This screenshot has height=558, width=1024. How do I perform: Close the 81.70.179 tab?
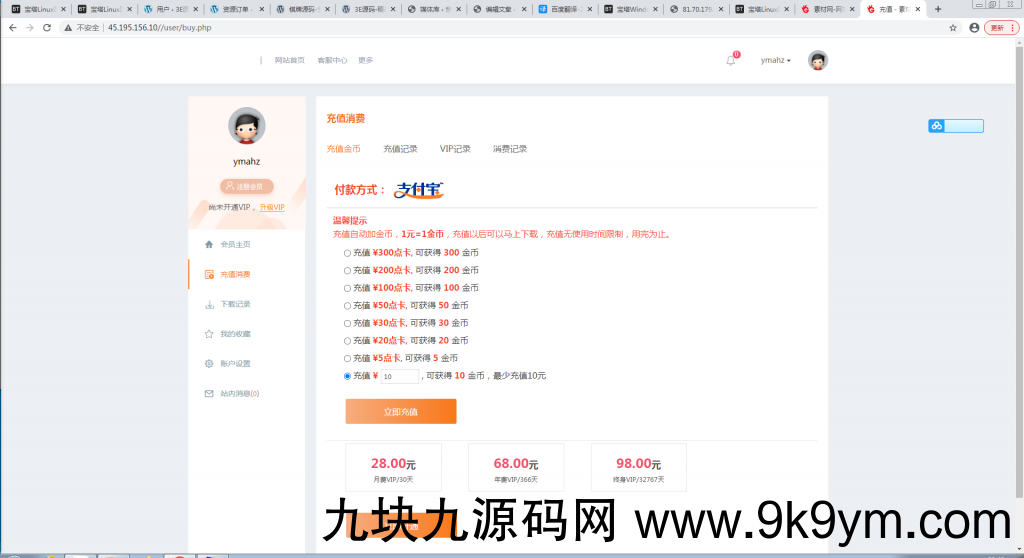pos(721,9)
